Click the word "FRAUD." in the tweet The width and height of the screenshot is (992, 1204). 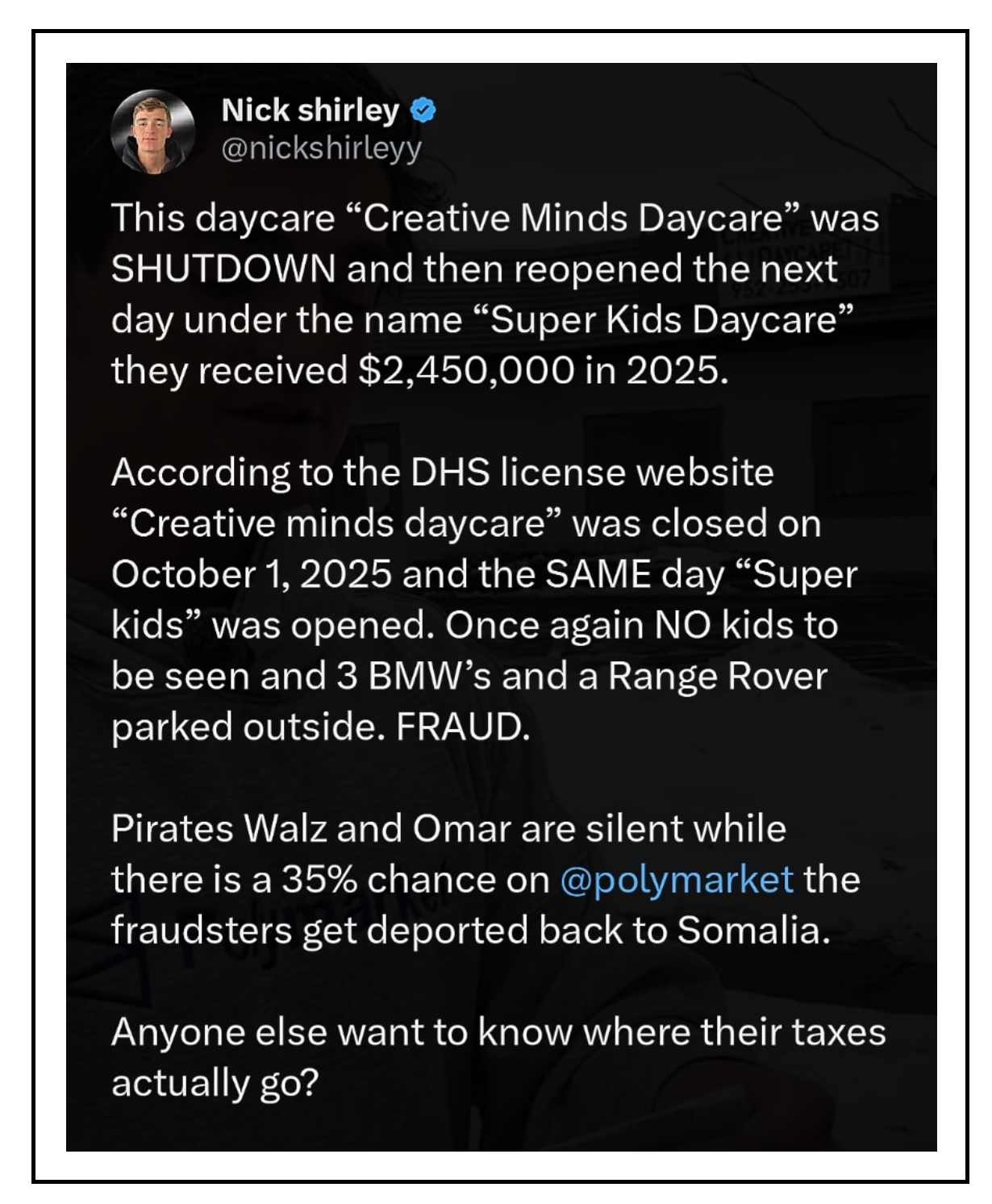(x=463, y=727)
